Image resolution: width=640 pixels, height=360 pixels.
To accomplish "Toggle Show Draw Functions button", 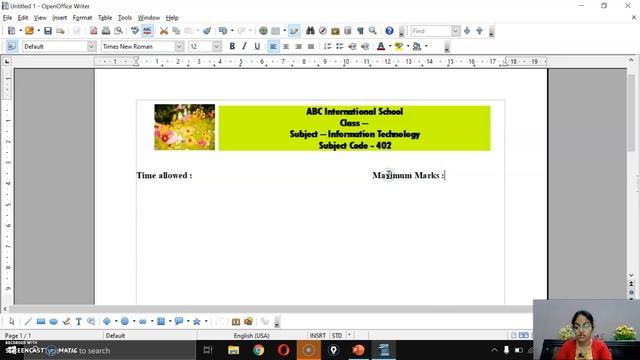I will point(294,31).
